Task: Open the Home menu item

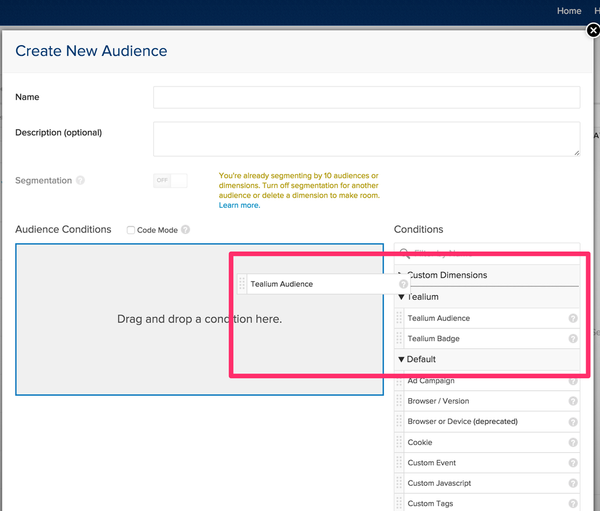Action: pos(569,11)
